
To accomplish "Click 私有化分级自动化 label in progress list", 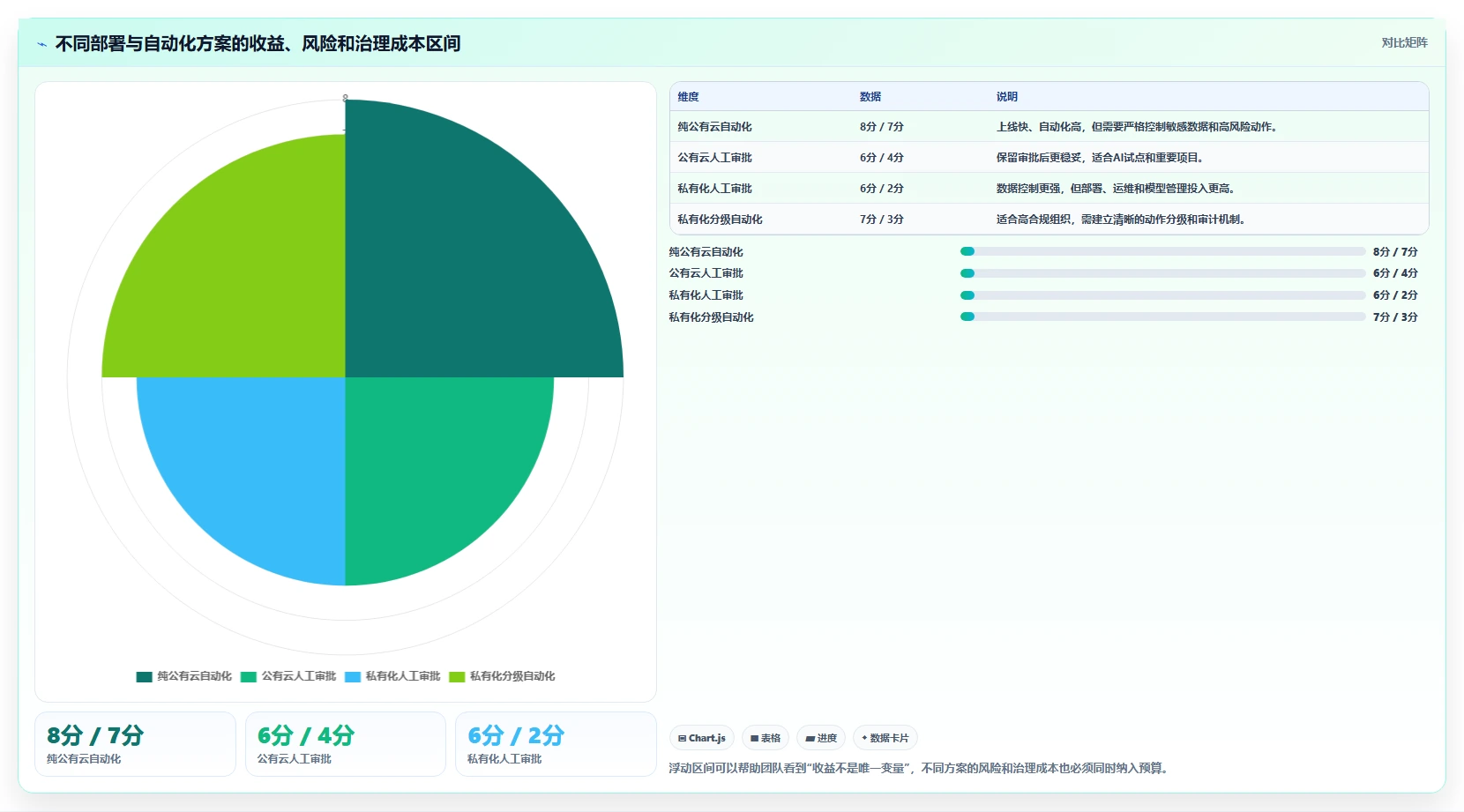I will [711, 317].
